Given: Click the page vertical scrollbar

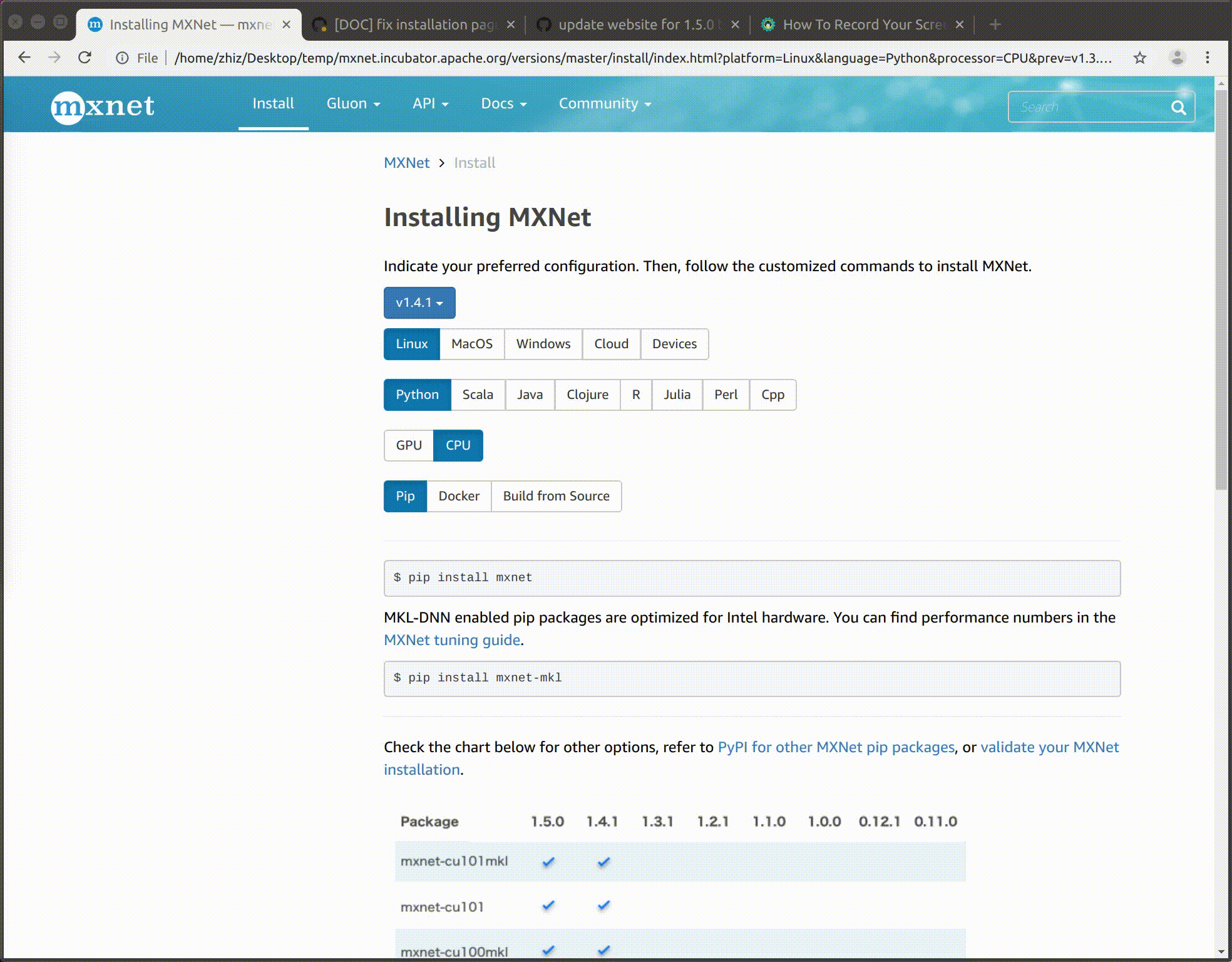Looking at the screenshot, I should pyautogui.click(x=1221, y=288).
